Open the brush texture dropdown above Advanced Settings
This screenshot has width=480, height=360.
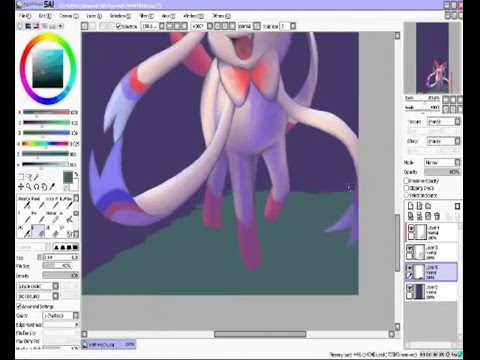[x=38, y=296]
